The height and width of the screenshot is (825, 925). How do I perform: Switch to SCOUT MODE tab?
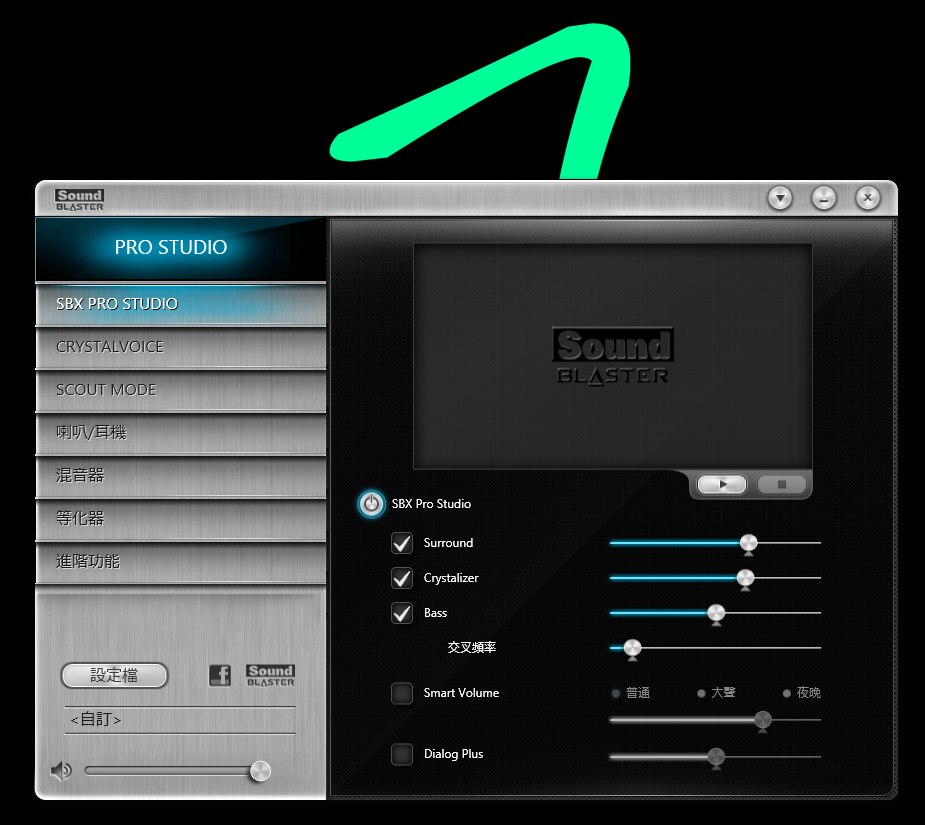pyautogui.click(x=181, y=390)
